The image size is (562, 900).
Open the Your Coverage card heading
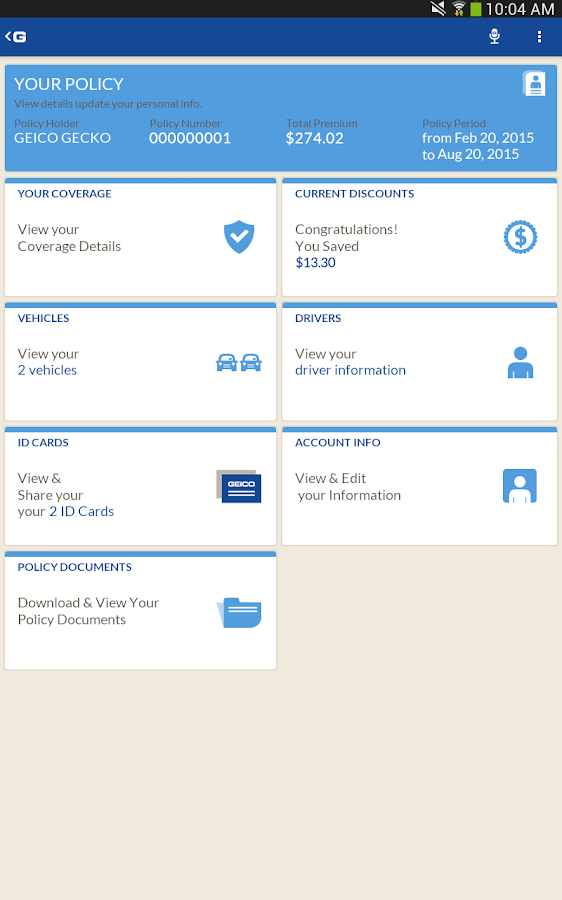tap(64, 193)
